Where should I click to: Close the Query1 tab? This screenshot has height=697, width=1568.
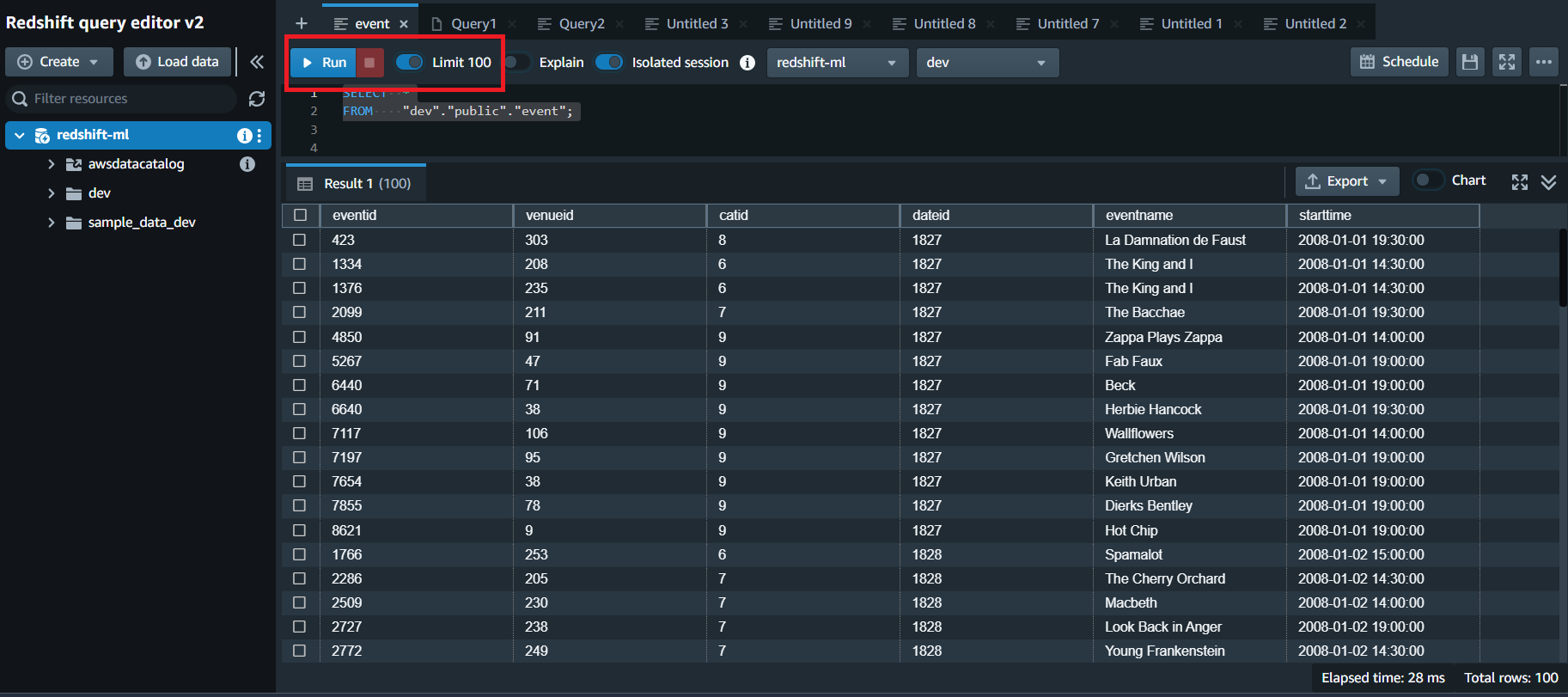512,24
